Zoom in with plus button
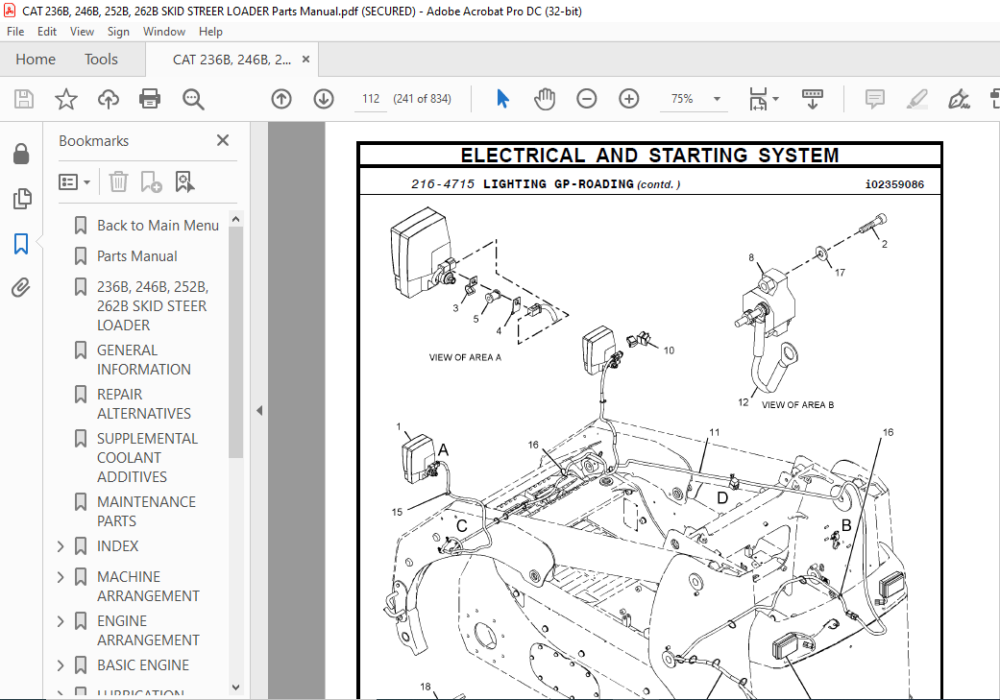This screenshot has height=700, width=1000. (x=629, y=99)
